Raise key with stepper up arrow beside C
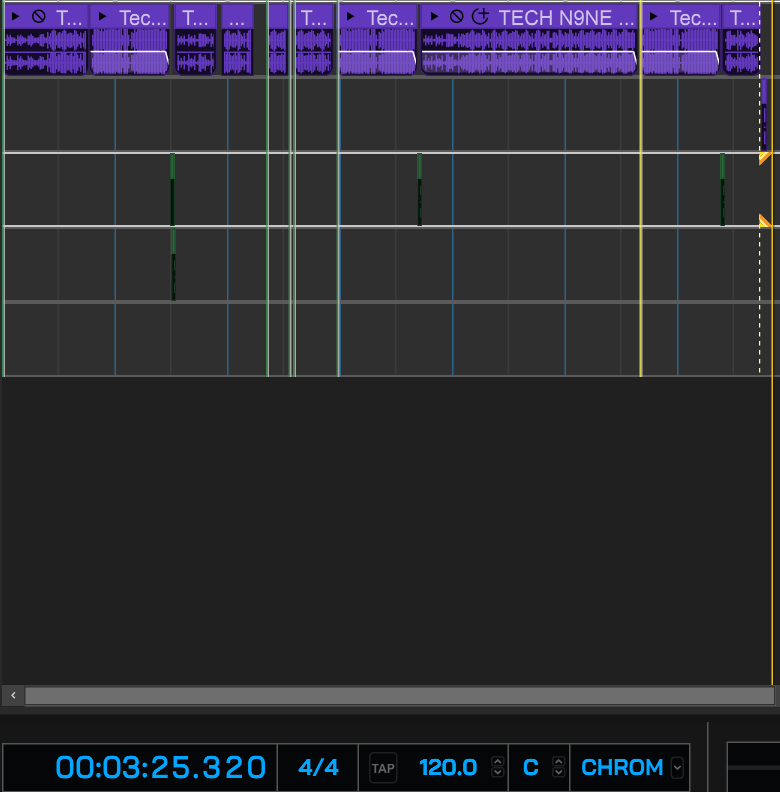780x792 pixels. click(558, 762)
